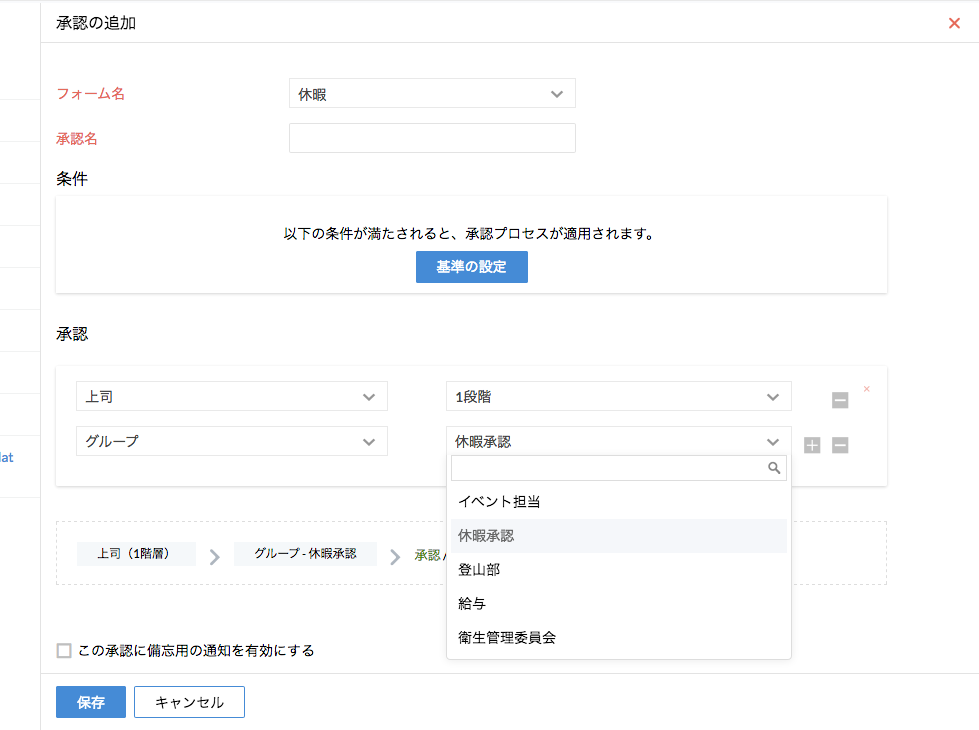
Task: Choose 衛生管理委員会 in the dropdown list
Action: (506, 638)
